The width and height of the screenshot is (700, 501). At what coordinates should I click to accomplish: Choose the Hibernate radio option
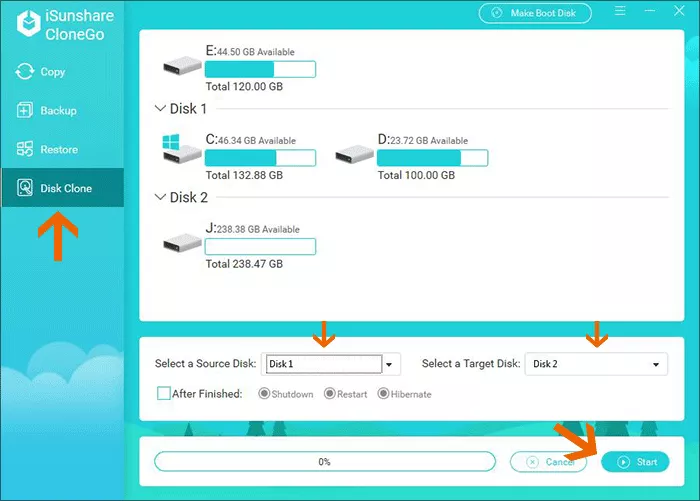point(383,393)
